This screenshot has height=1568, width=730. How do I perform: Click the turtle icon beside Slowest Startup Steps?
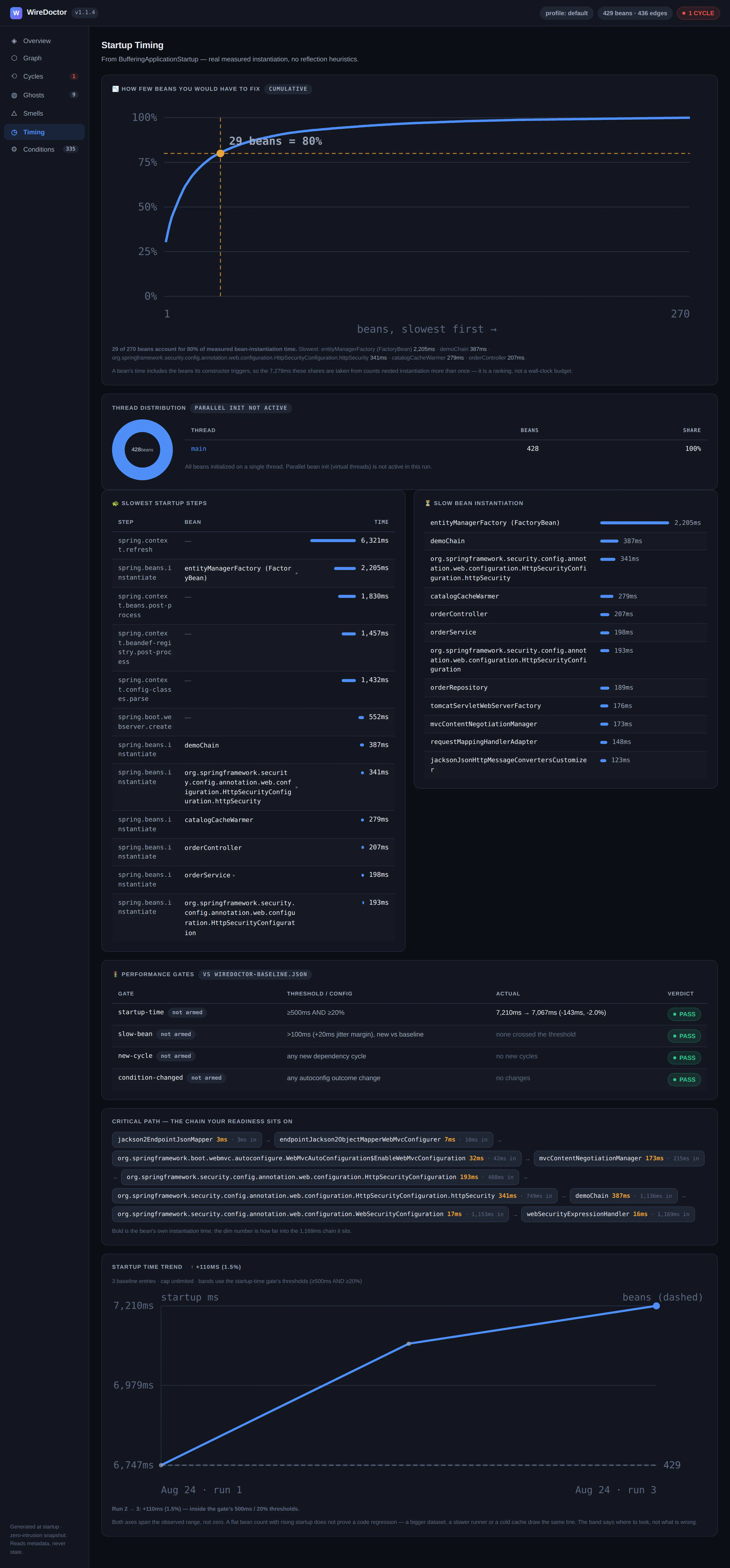tap(116, 503)
